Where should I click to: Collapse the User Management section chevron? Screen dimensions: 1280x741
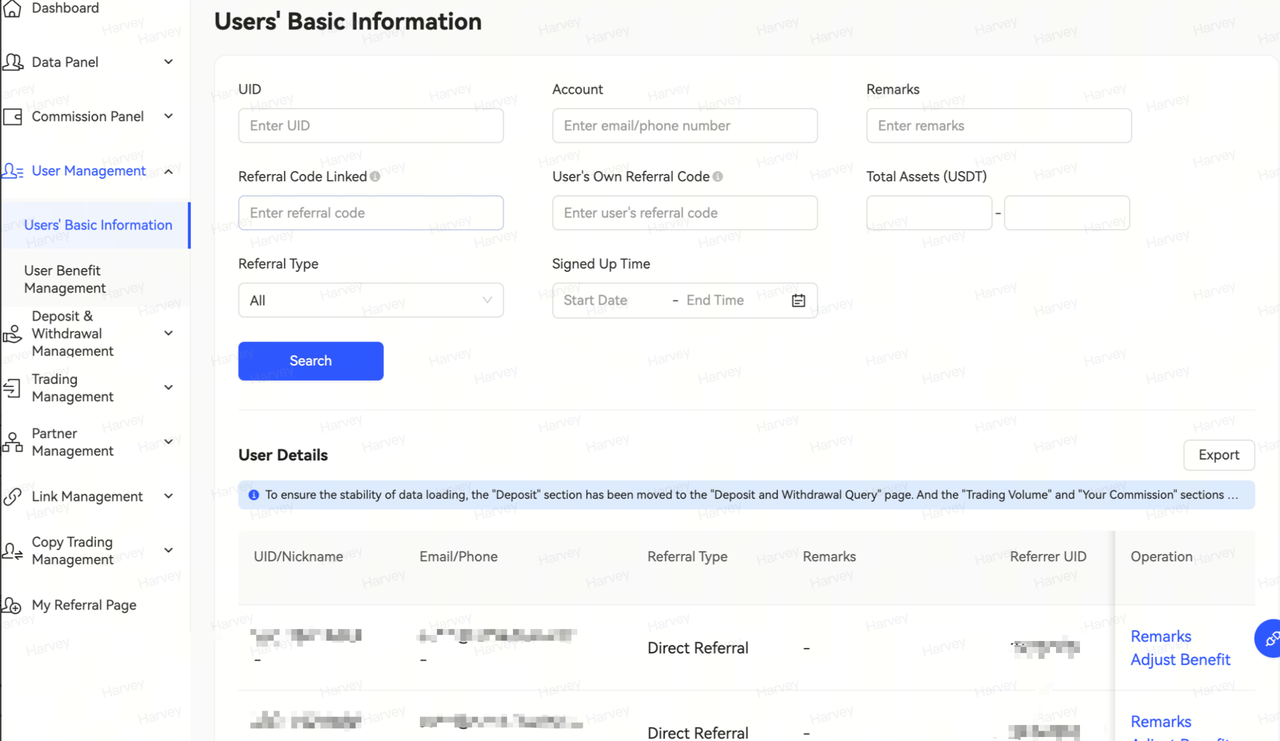pyautogui.click(x=168, y=171)
